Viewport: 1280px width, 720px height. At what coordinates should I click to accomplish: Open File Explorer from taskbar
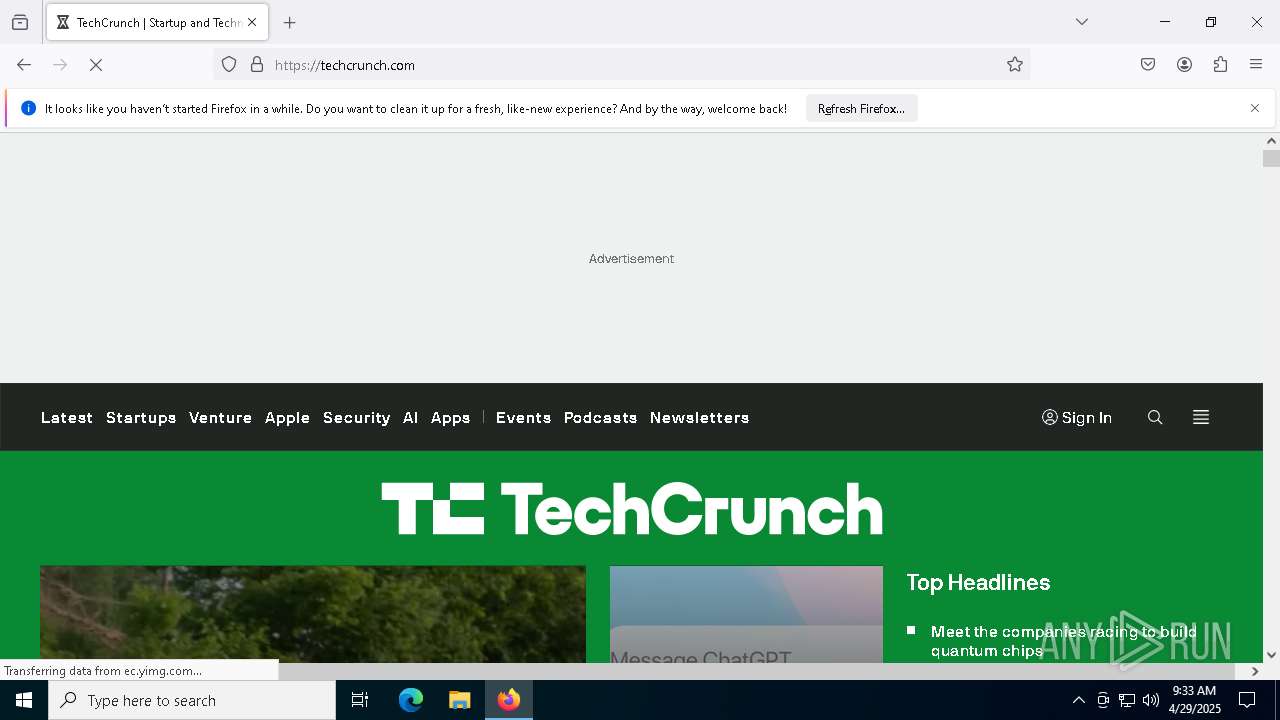(x=460, y=700)
